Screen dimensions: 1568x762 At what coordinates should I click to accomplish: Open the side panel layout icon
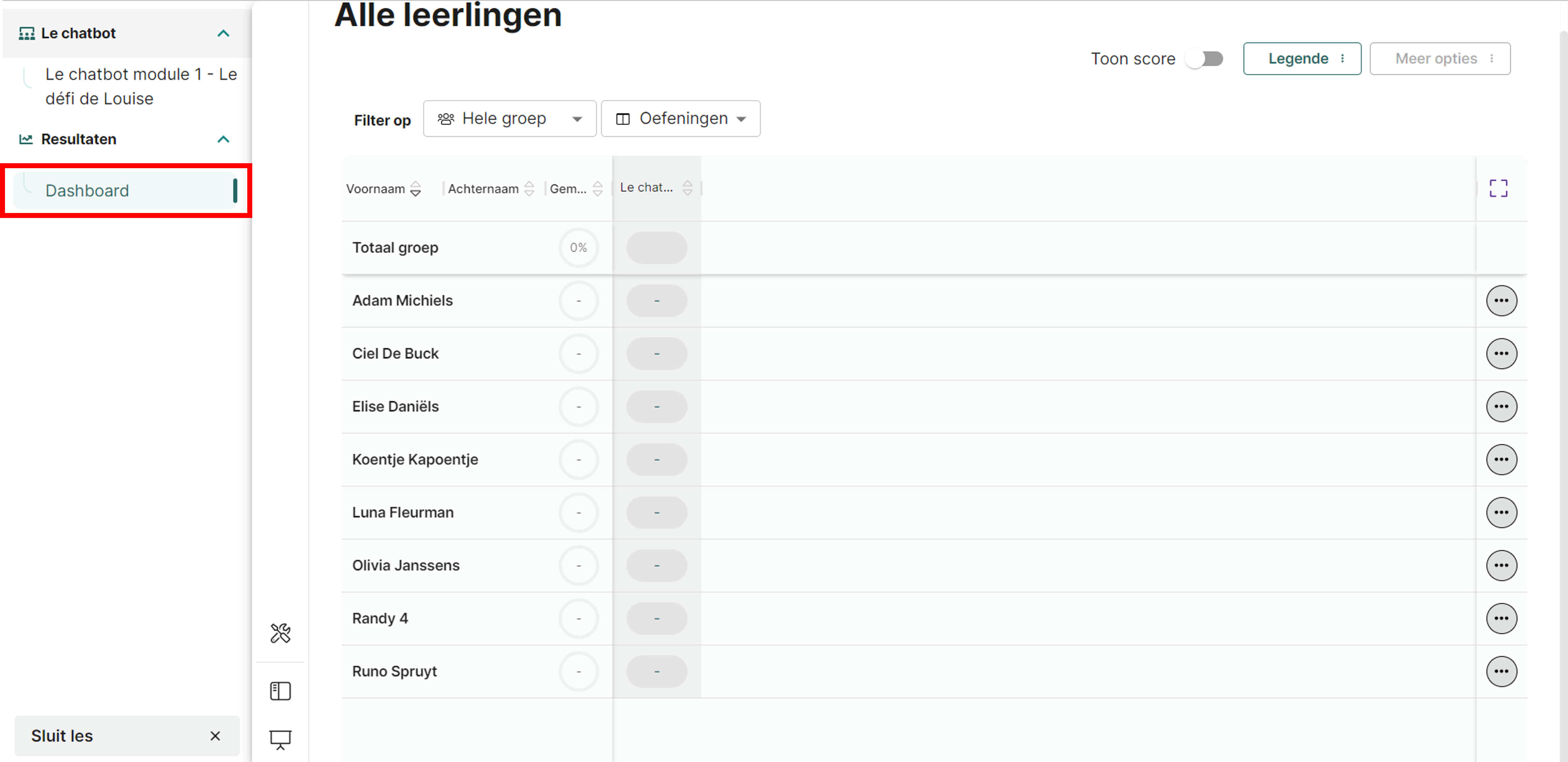pyautogui.click(x=280, y=691)
